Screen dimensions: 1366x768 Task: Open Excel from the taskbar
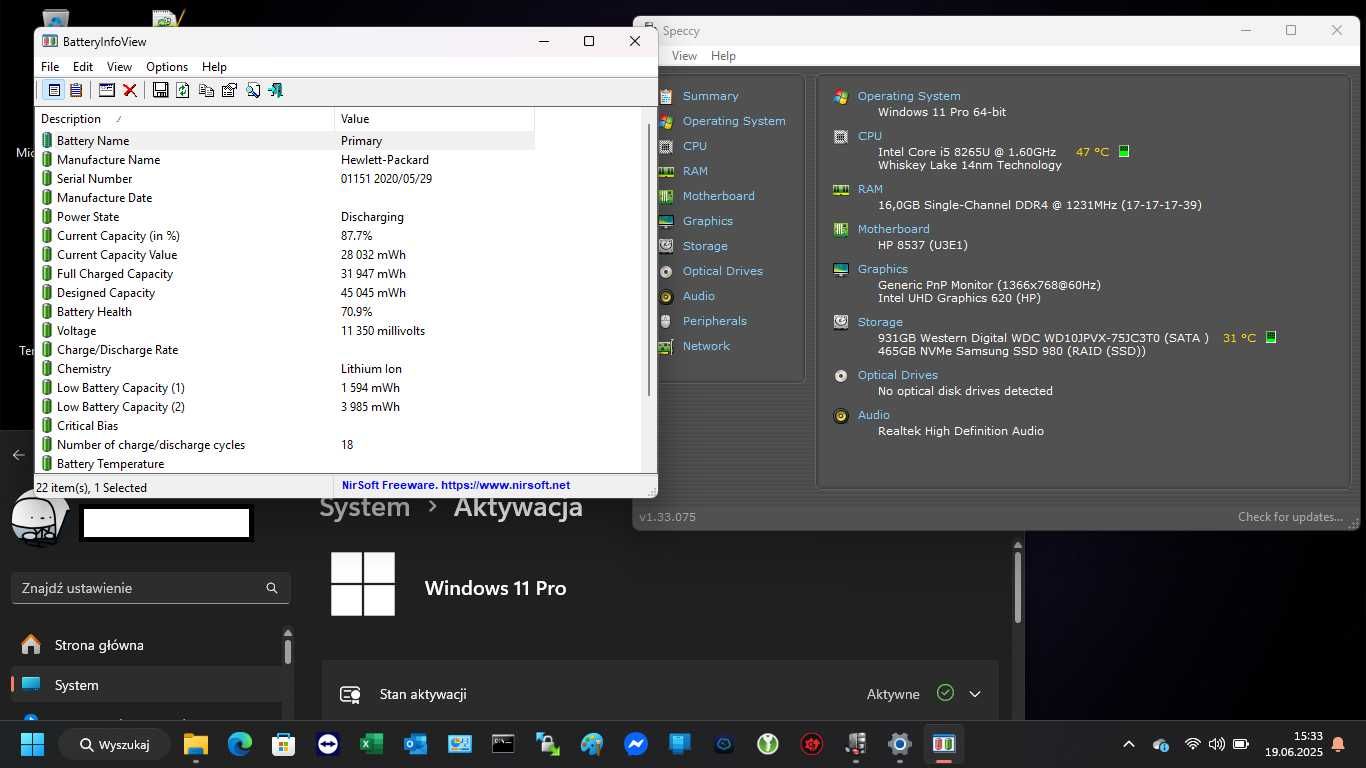pos(371,744)
